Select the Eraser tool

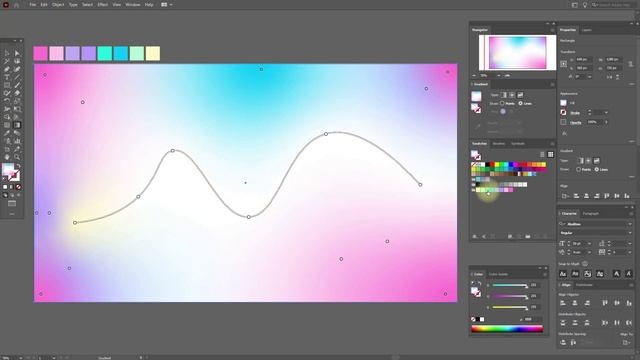tap(17, 93)
